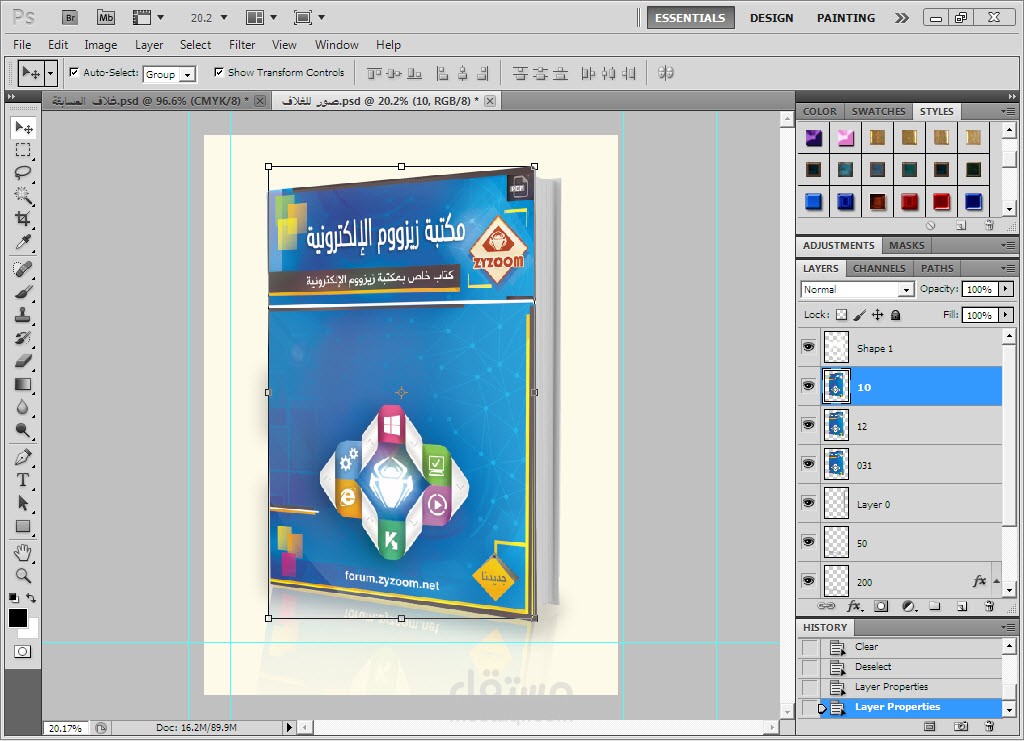This screenshot has width=1024, height=741.
Task: Open the Window menu
Action: pyautogui.click(x=336, y=44)
